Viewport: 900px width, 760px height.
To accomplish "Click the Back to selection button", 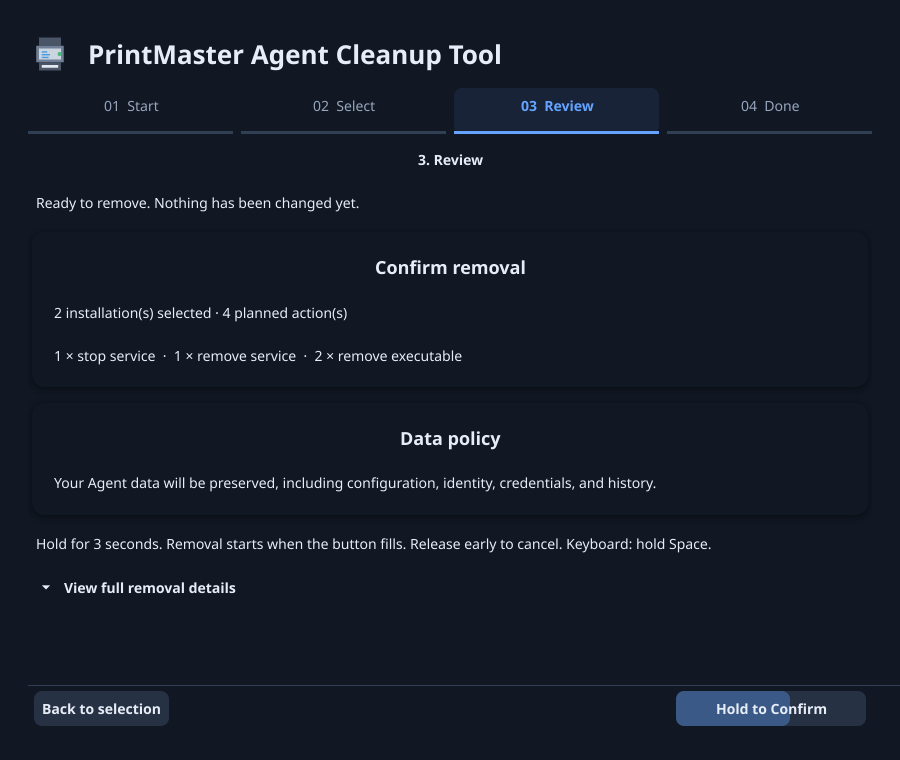I will (102, 709).
